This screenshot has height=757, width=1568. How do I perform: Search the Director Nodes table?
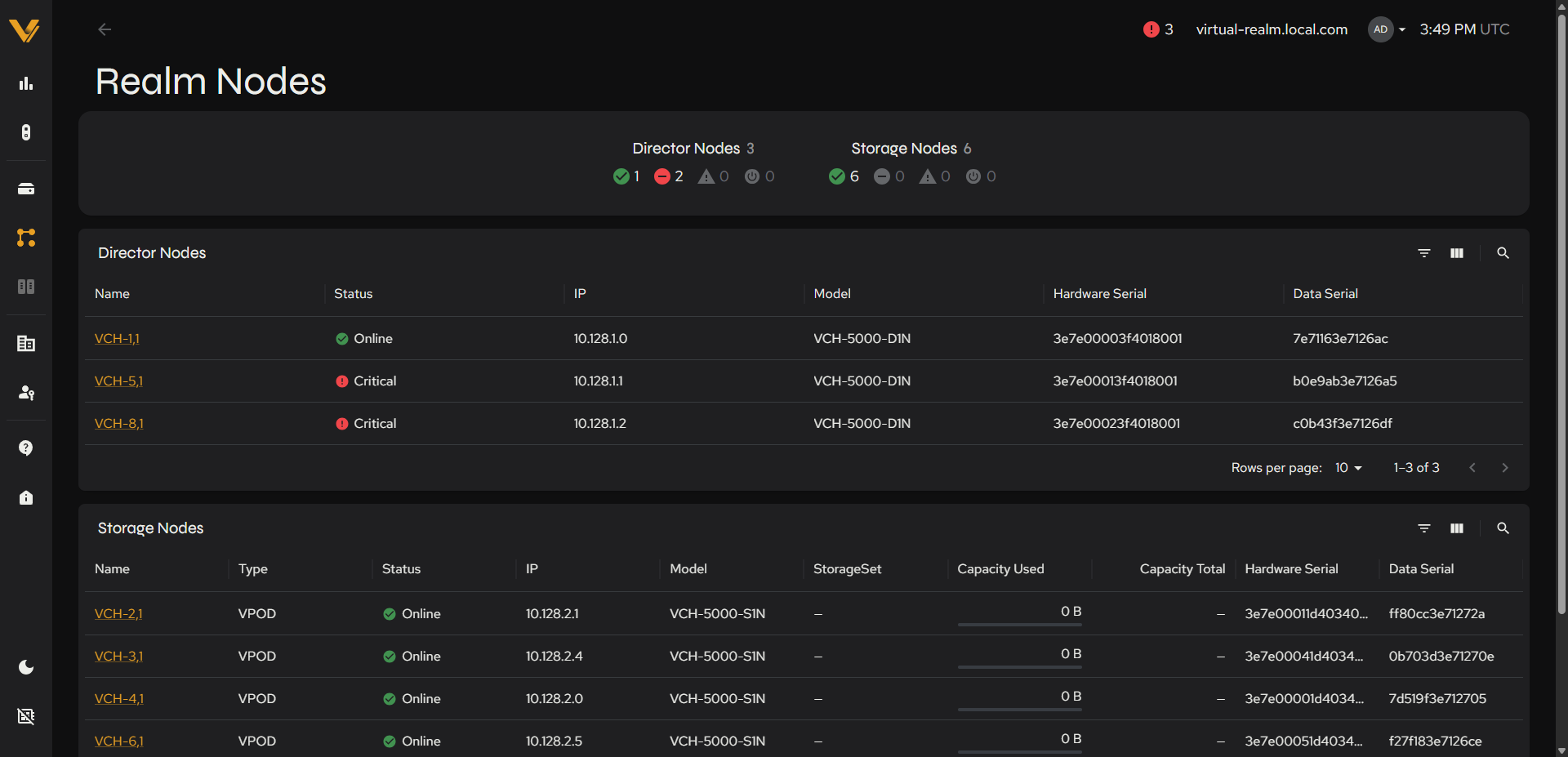pos(1503,253)
